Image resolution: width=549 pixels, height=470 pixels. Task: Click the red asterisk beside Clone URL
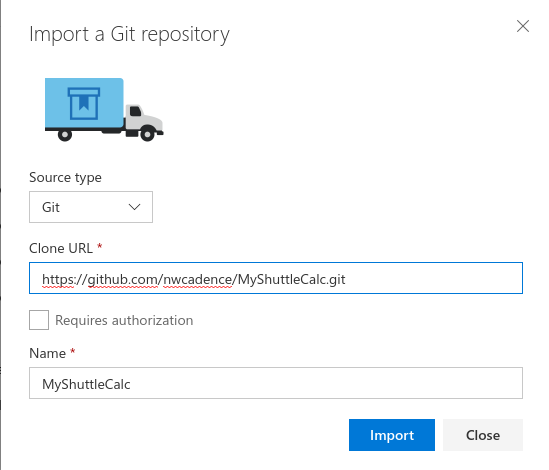pos(99,247)
